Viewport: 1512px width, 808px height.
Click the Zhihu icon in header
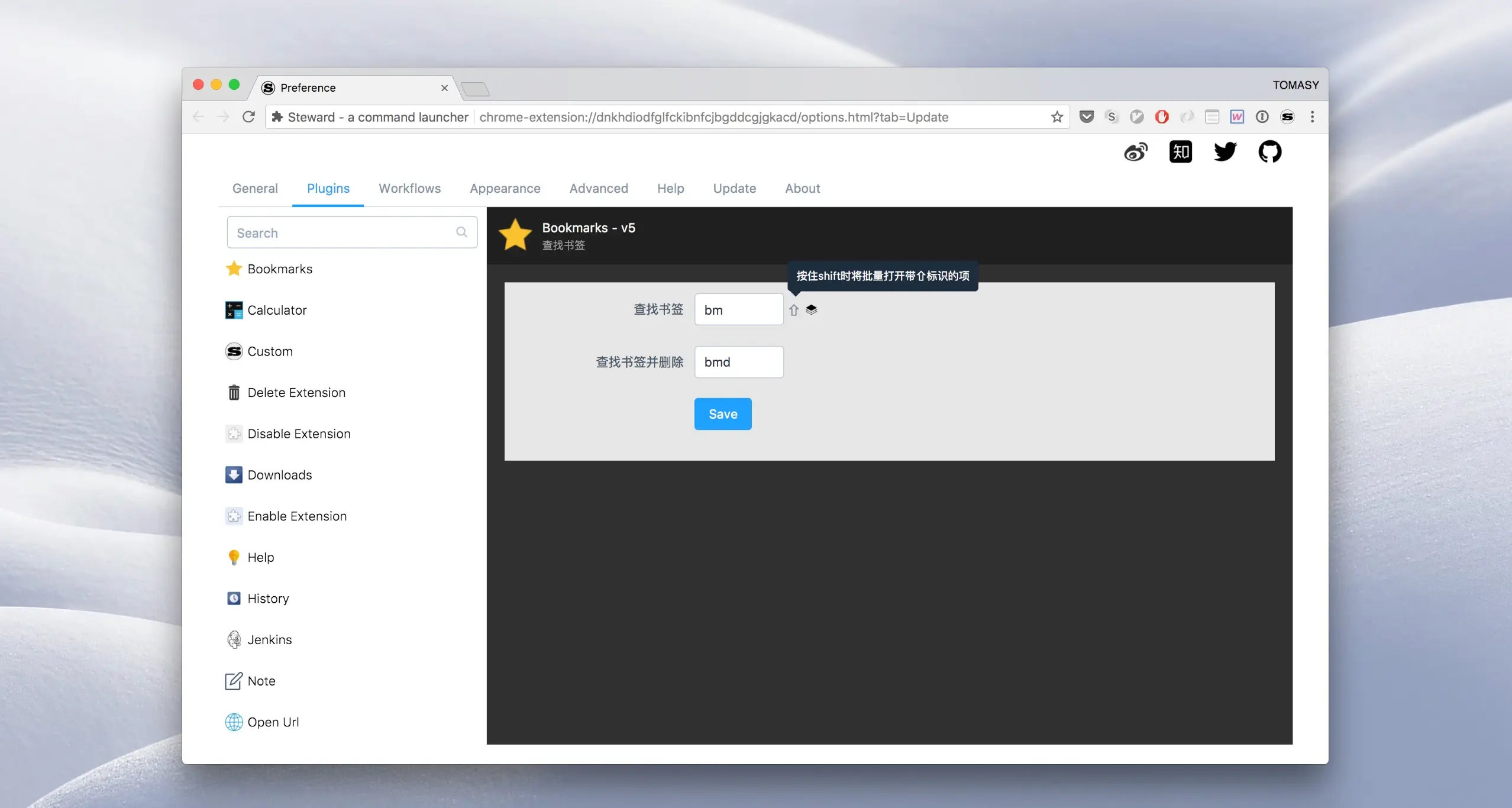(1180, 152)
